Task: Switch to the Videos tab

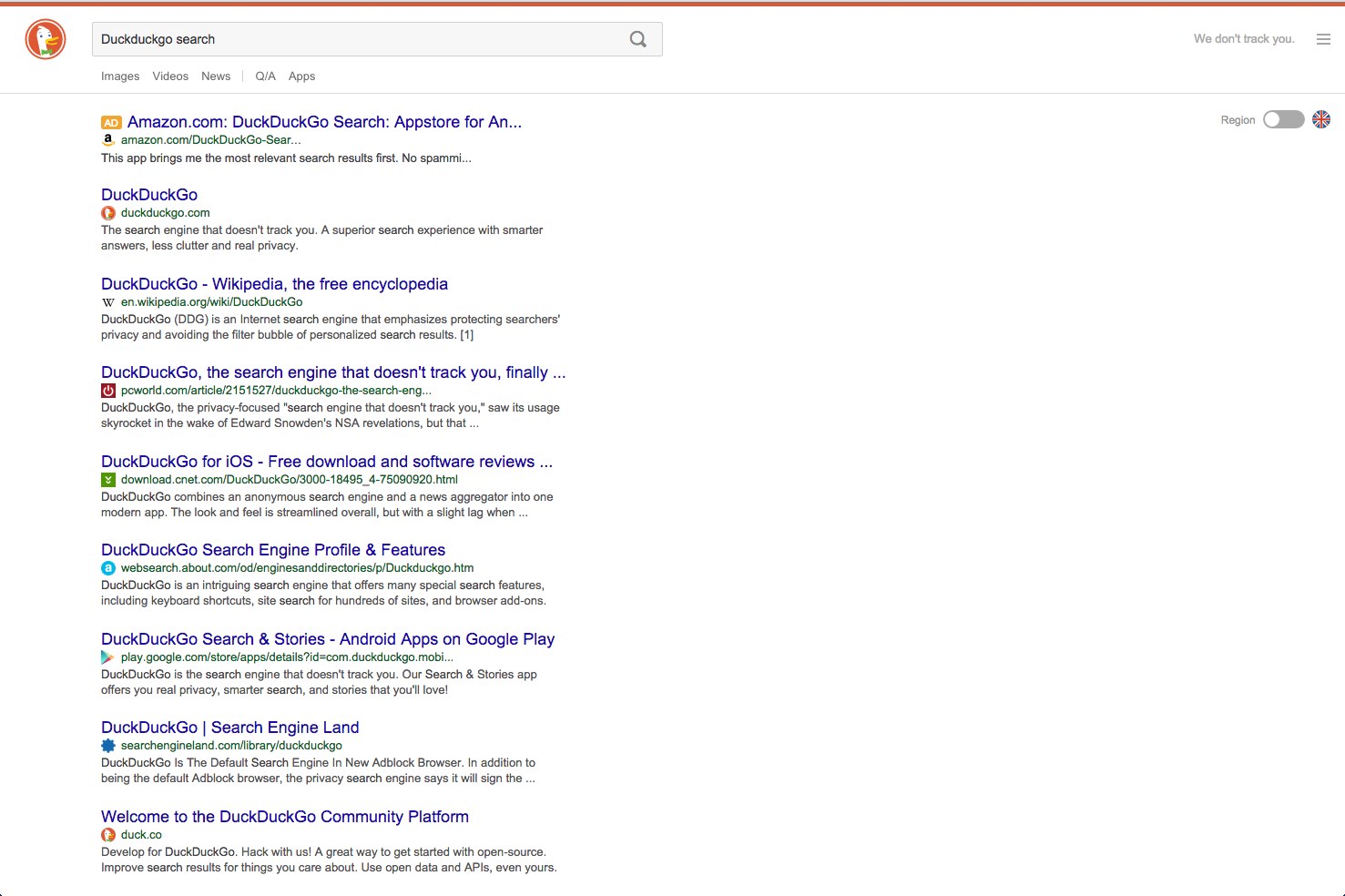Action: click(170, 76)
